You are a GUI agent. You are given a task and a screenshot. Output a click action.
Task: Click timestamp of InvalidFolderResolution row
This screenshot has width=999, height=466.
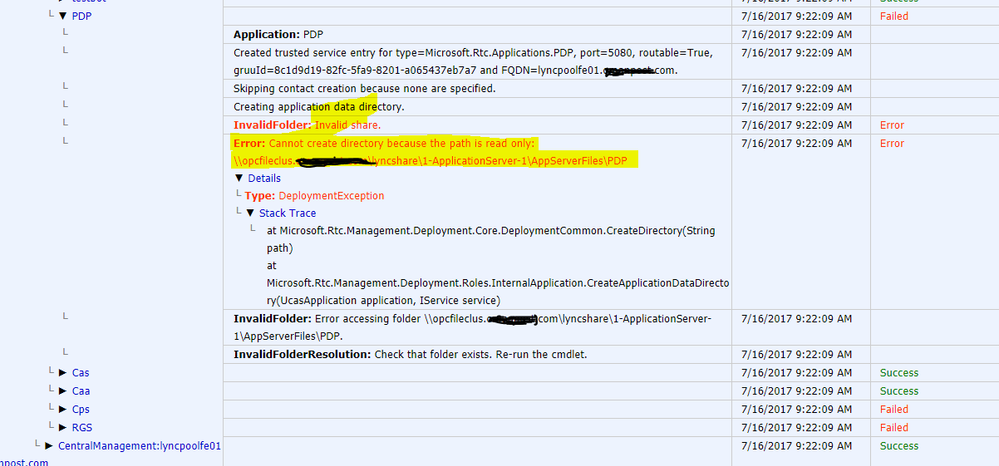pos(796,354)
